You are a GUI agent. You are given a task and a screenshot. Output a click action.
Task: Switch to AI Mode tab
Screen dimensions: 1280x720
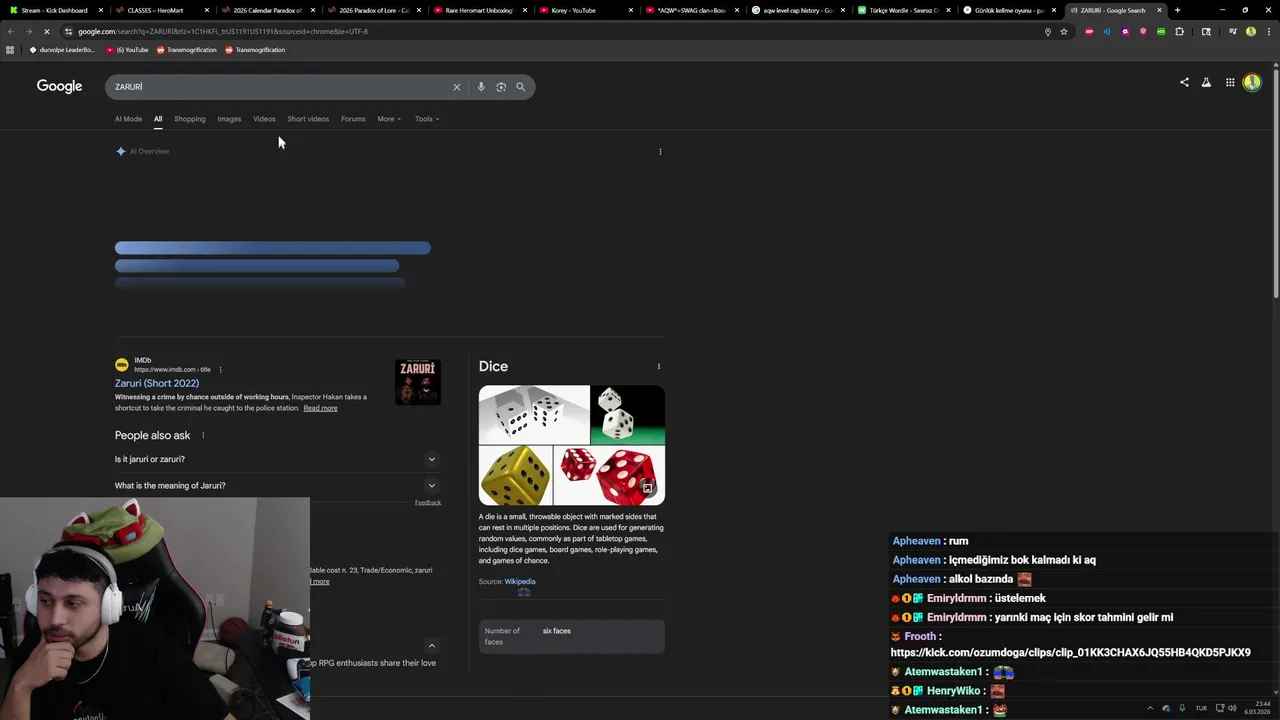pos(128,119)
